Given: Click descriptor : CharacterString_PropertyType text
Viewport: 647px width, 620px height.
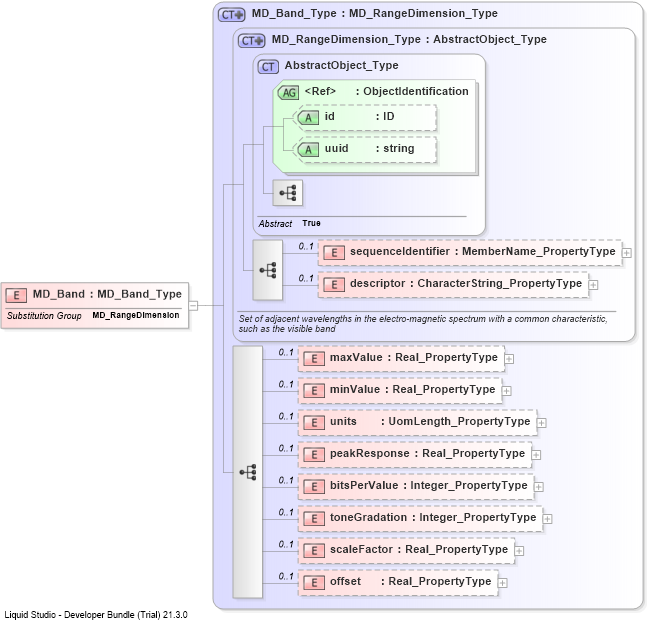Looking at the screenshot, I should 466,283.
